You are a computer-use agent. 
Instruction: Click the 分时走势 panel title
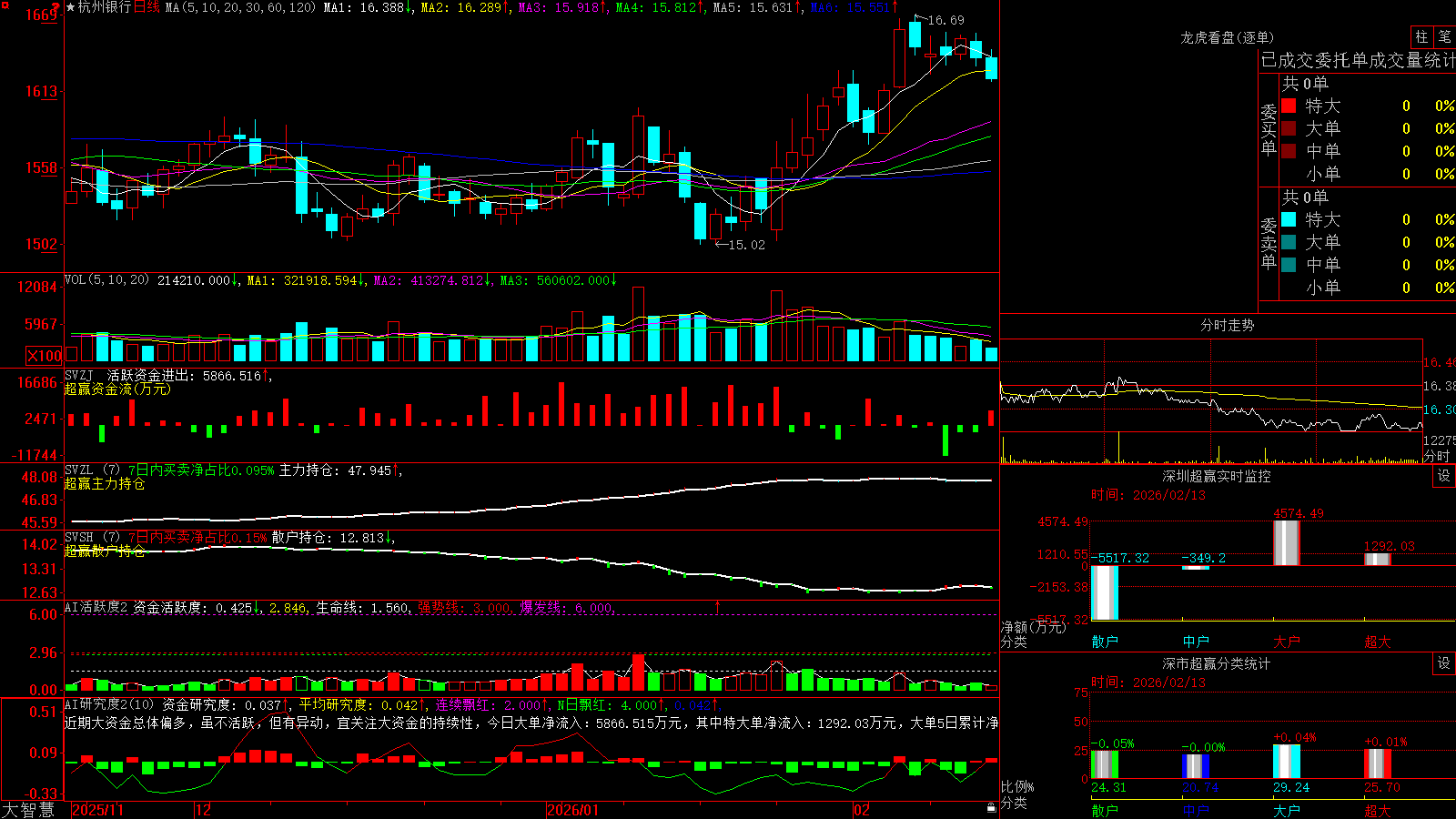(1228, 325)
